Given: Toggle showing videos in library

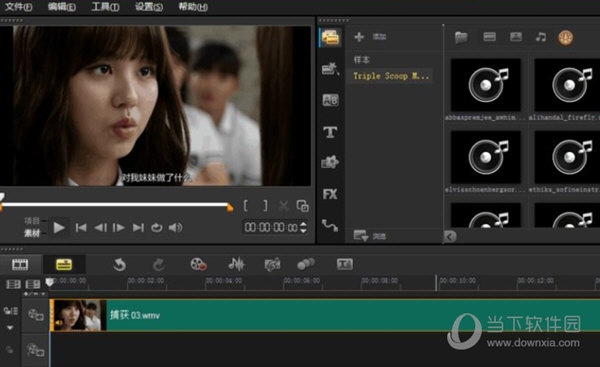Looking at the screenshot, I should point(489,37).
